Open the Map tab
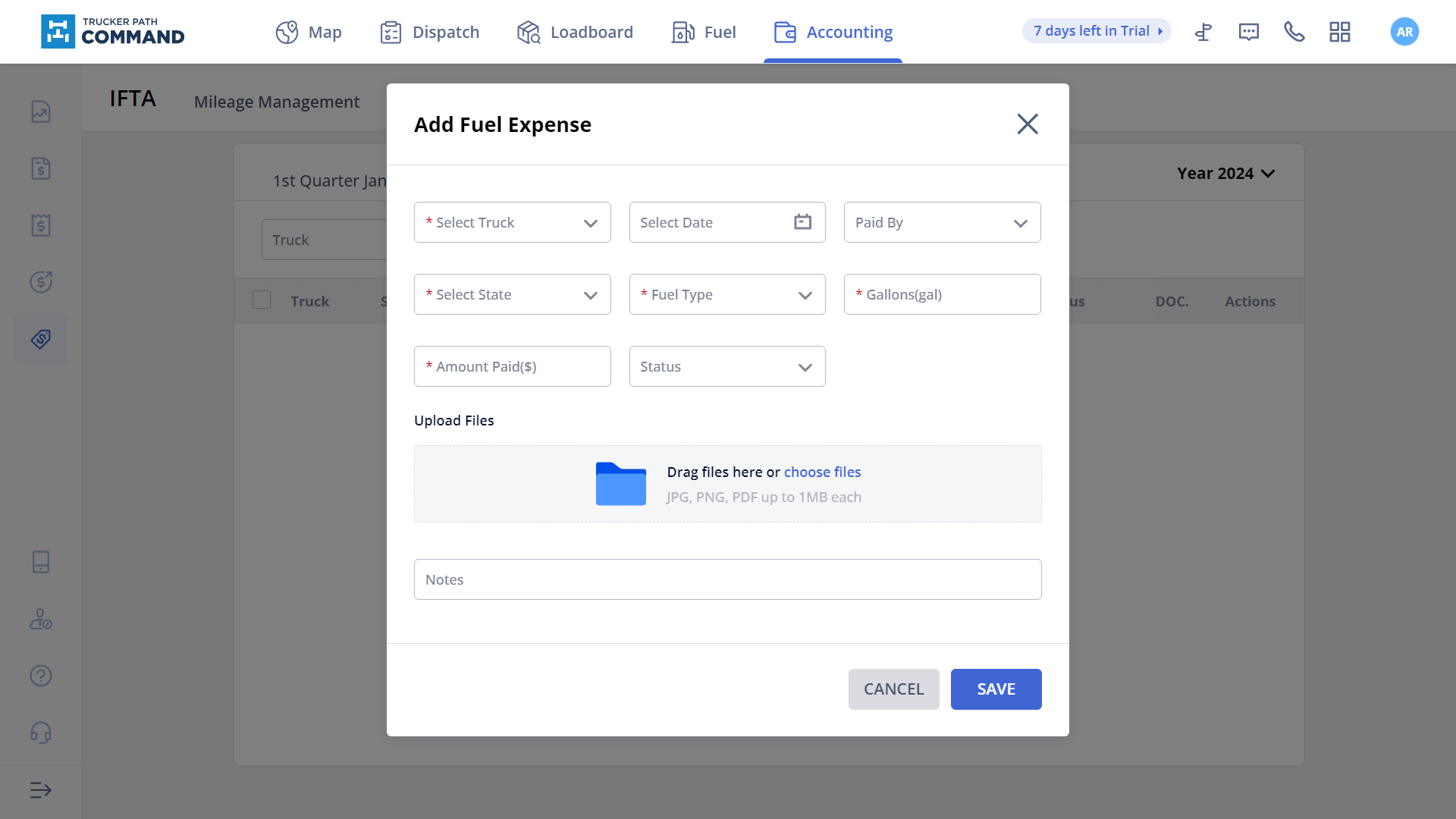Image resolution: width=1456 pixels, height=819 pixels. [308, 32]
